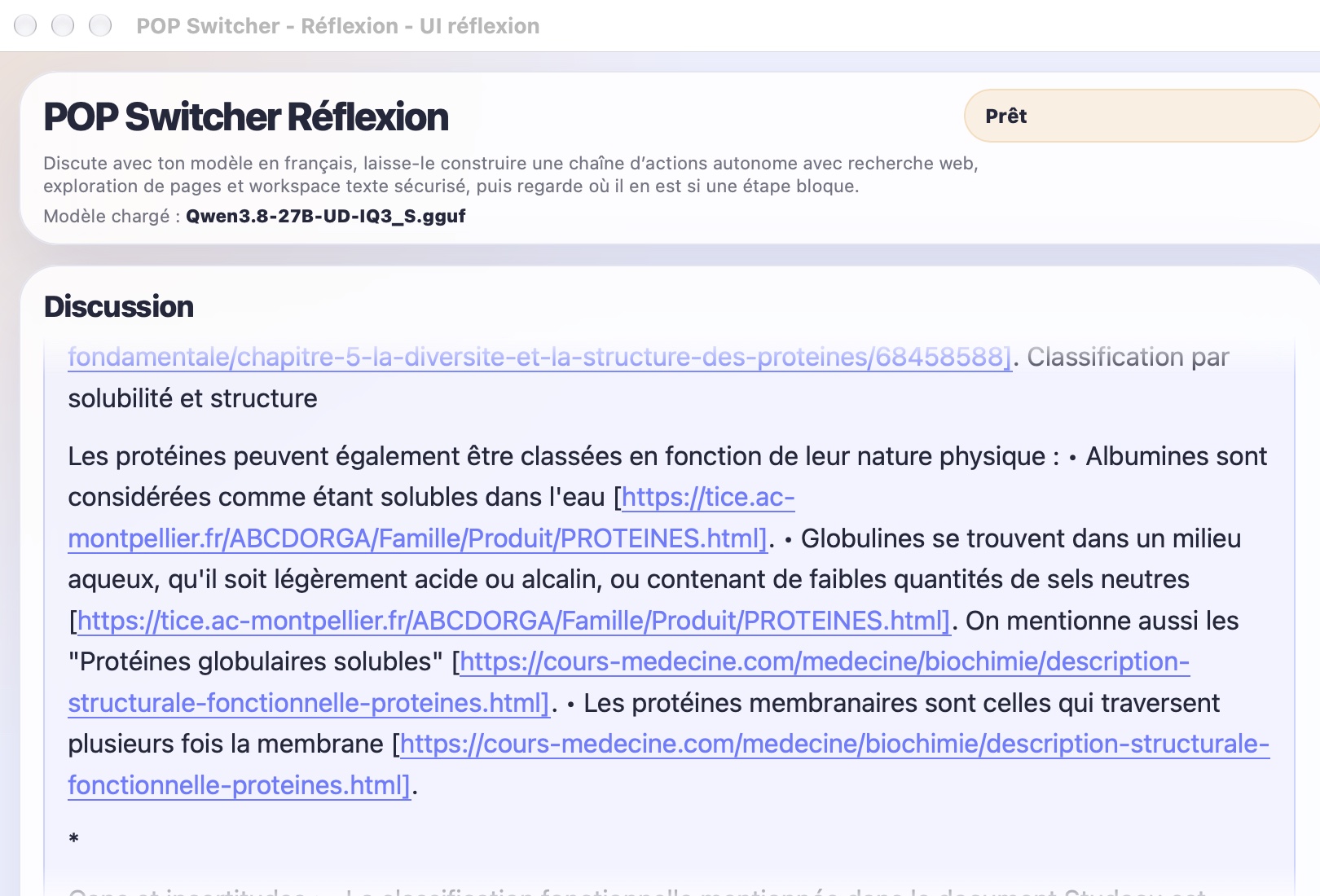The image size is (1320, 896).
Task: Click the lone asterisk below the paragraph
Action: coord(73,839)
